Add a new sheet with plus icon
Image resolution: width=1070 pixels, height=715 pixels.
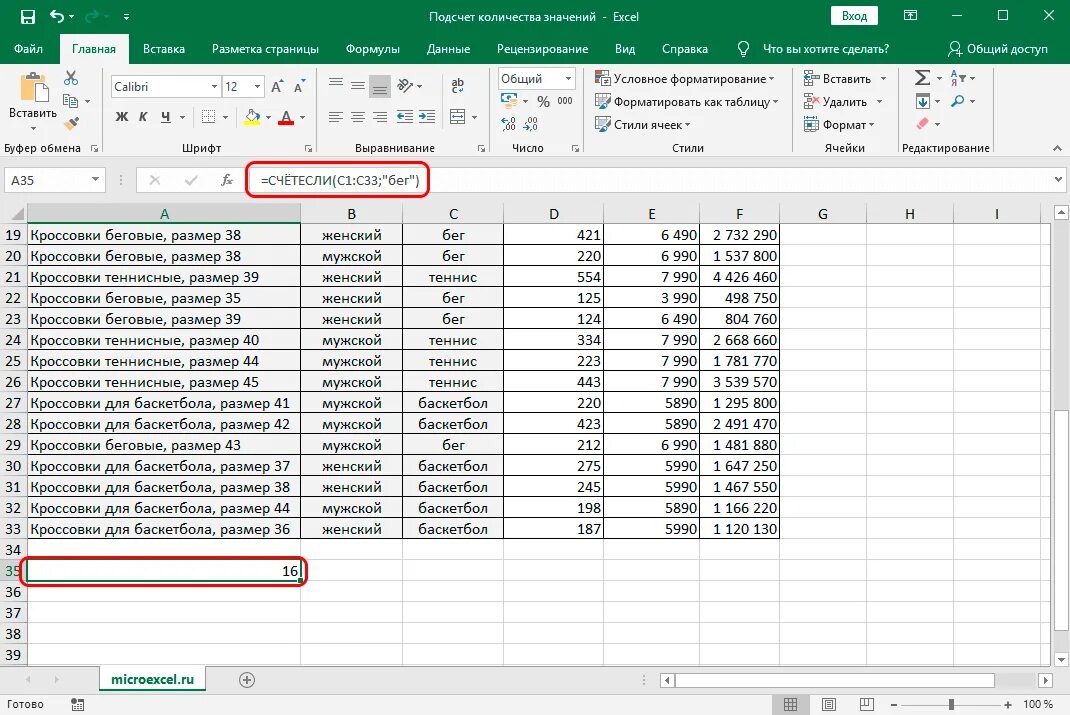click(247, 680)
